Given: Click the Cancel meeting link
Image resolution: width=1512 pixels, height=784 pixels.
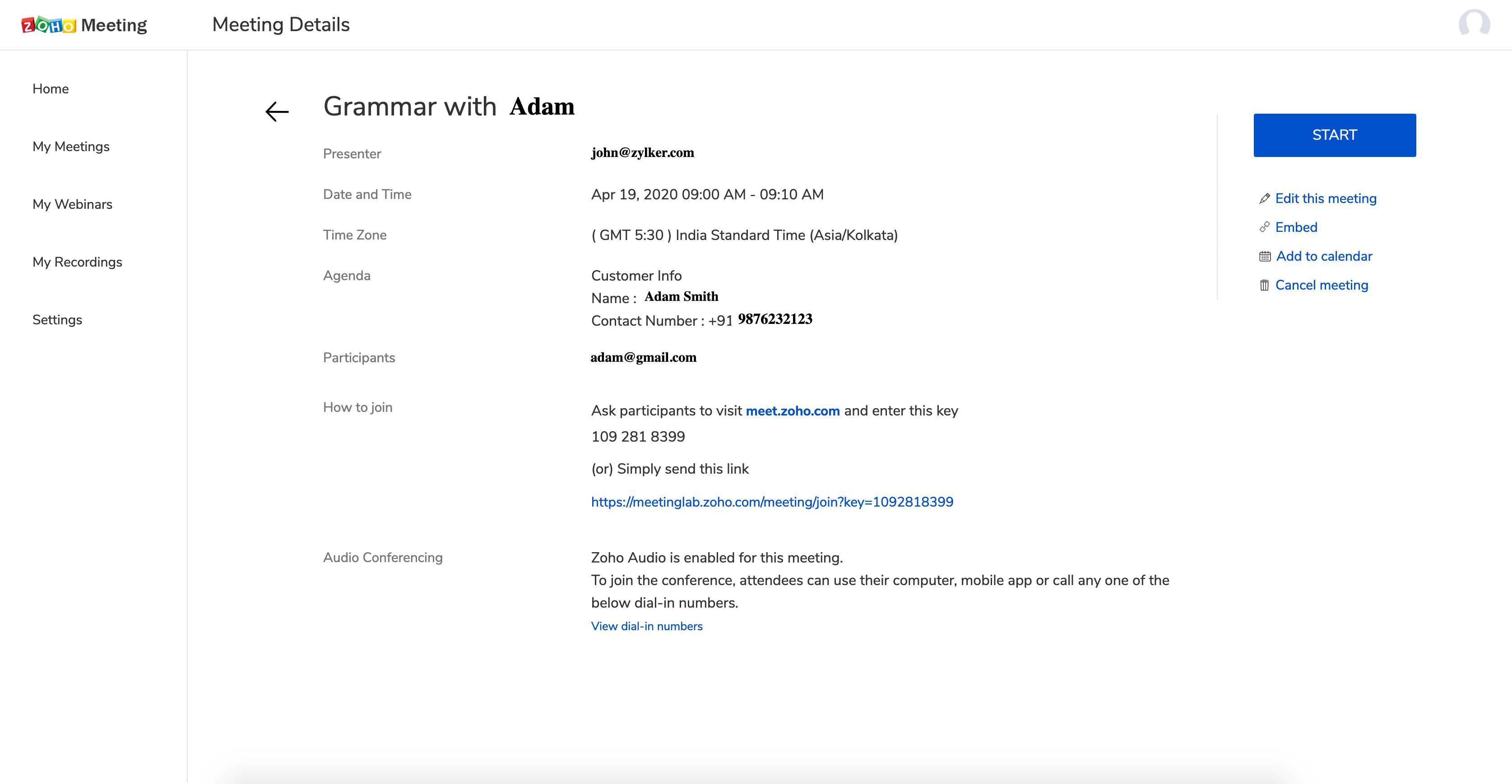Looking at the screenshot, I should 1321,285.
